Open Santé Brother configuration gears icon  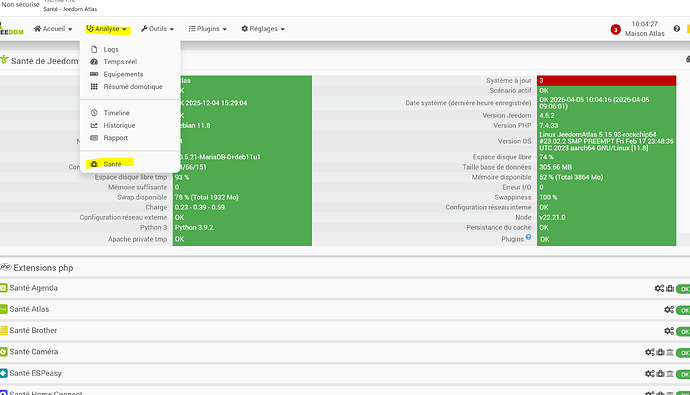tap(669, 331)
